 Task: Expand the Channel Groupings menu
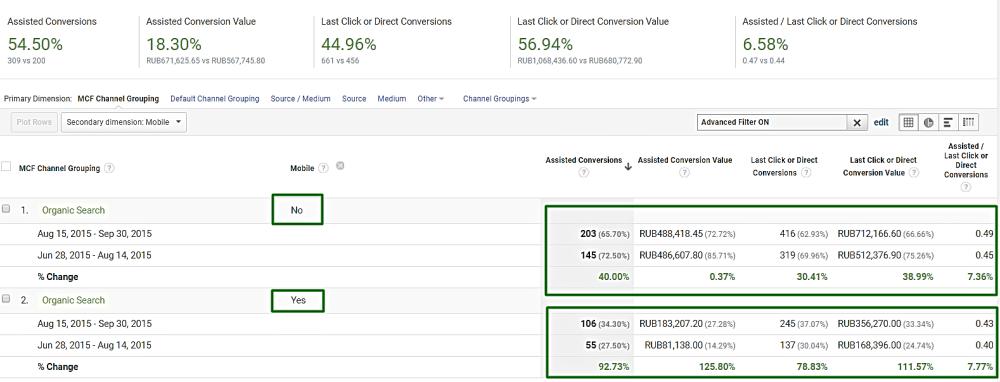pyautogui.click(x=499, y=99)
